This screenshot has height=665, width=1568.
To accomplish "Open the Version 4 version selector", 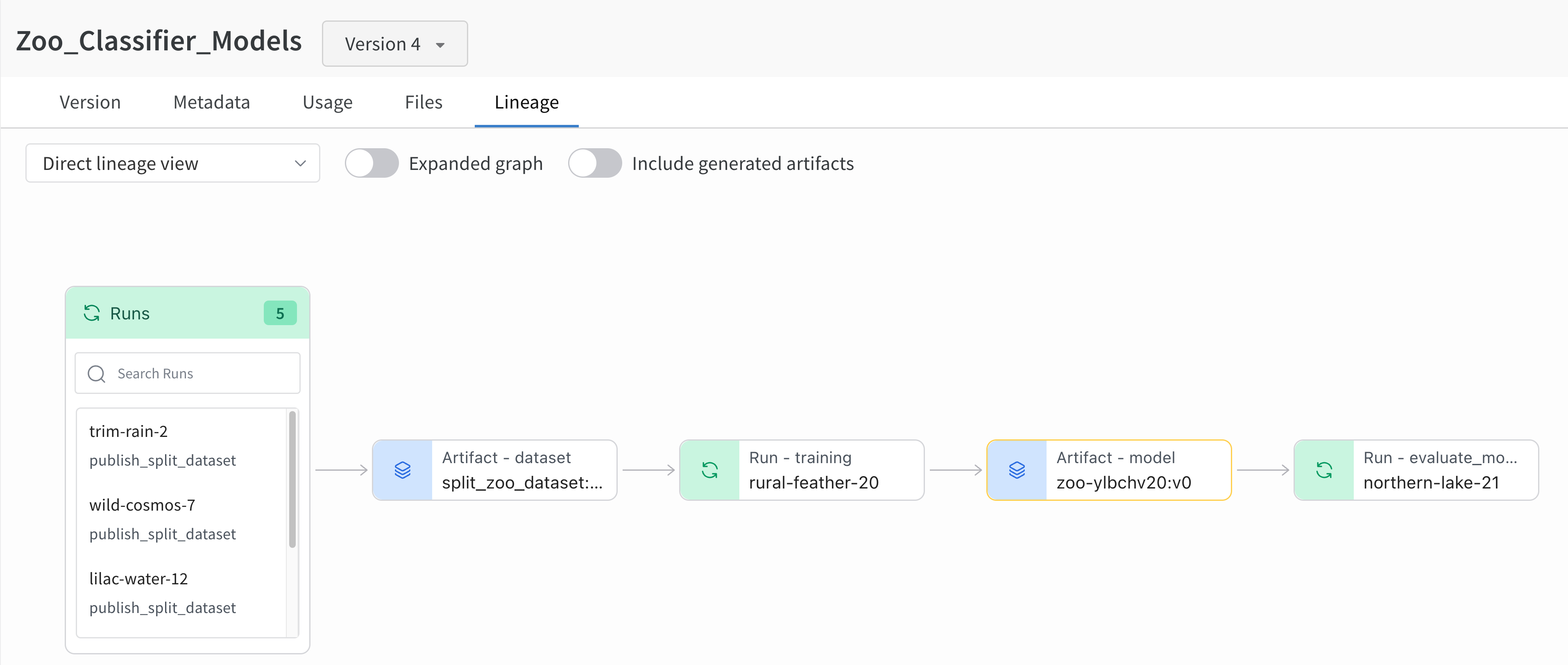I will pyautogui.click(x=394, y=43).
